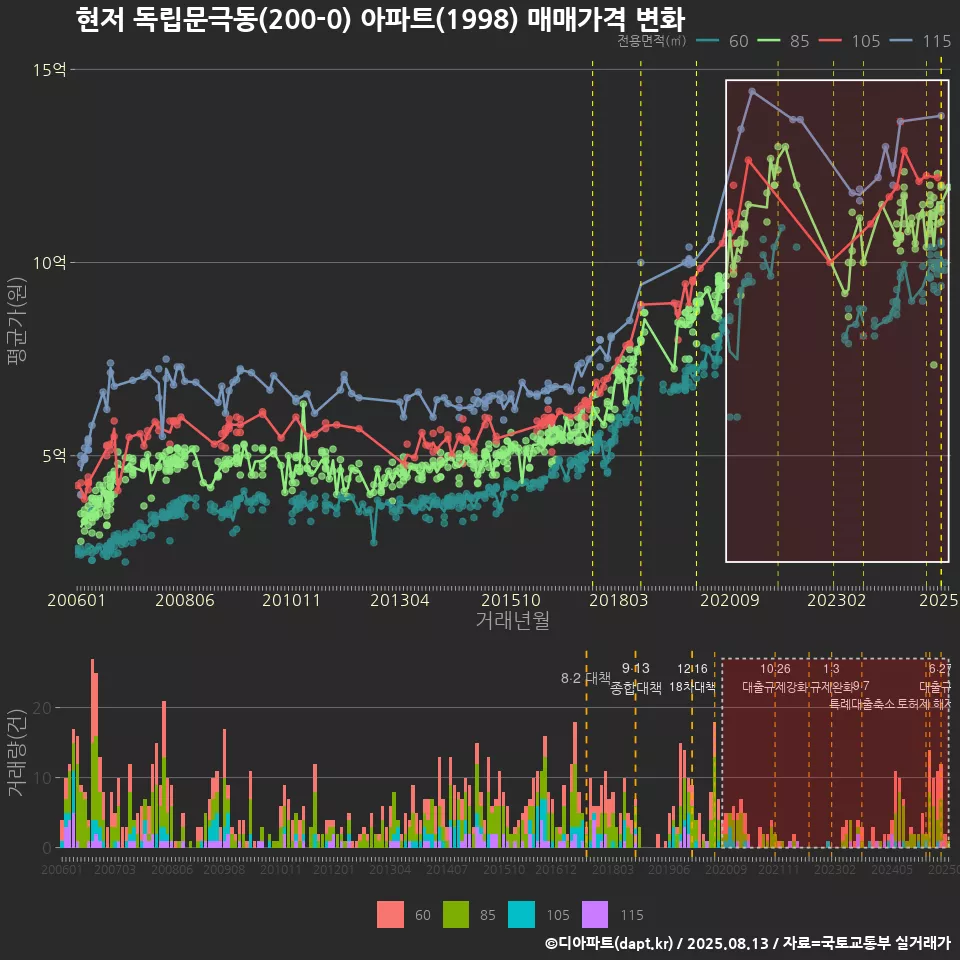Screen dimensions: 960x960
Task: Click volume chart tick label 200908
Action: pyautogui.click(x=224, y=869)
